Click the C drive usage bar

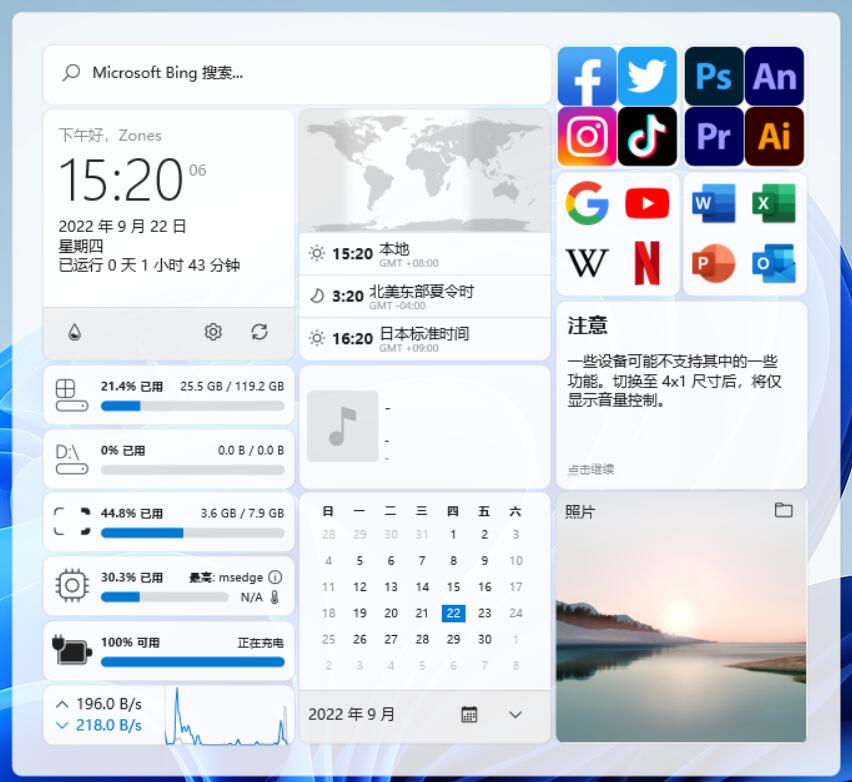[x=192, y=406]
